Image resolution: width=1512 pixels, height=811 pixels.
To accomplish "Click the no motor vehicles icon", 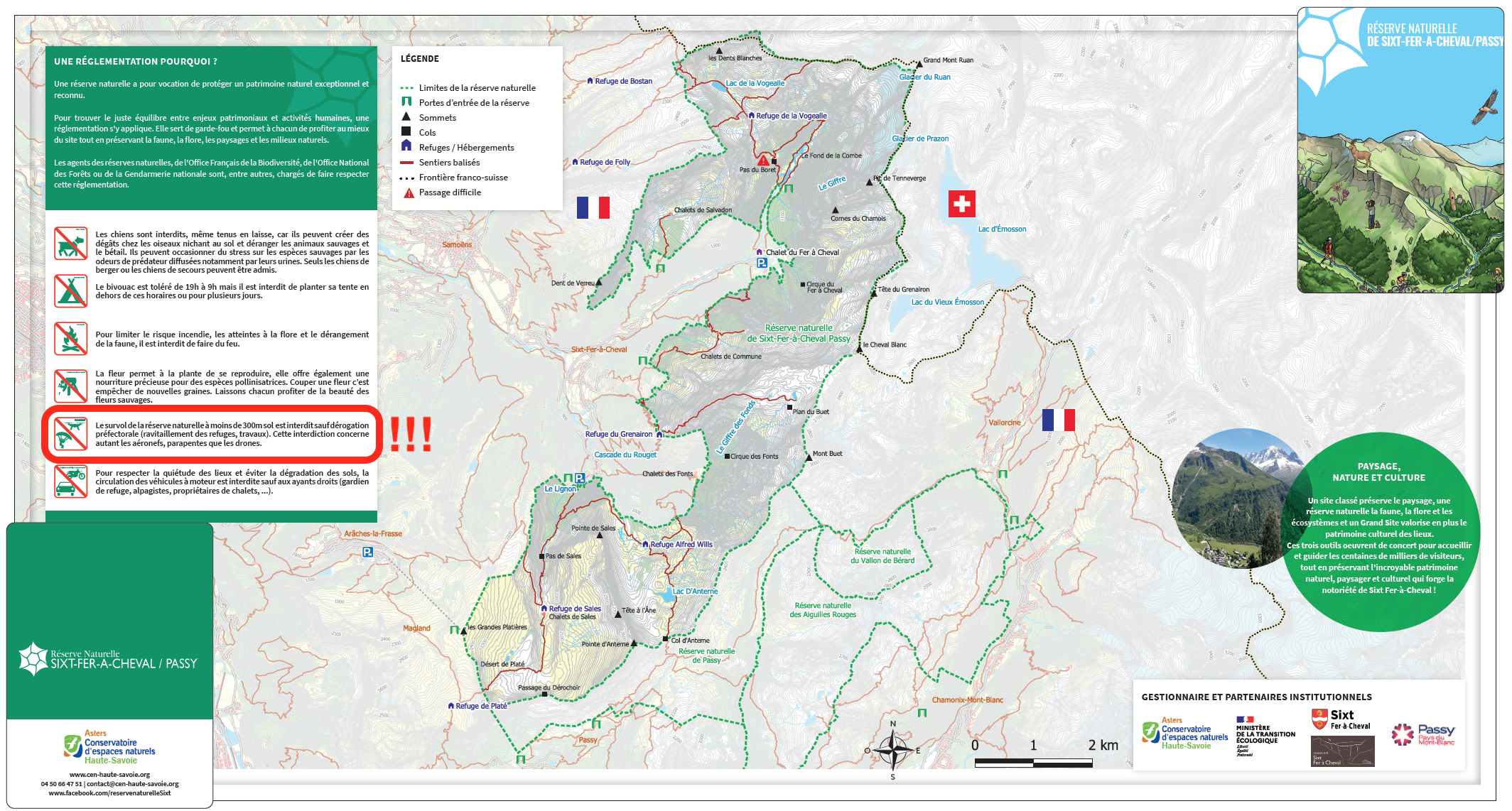I will pyautogui.click(x=70, y=481).
